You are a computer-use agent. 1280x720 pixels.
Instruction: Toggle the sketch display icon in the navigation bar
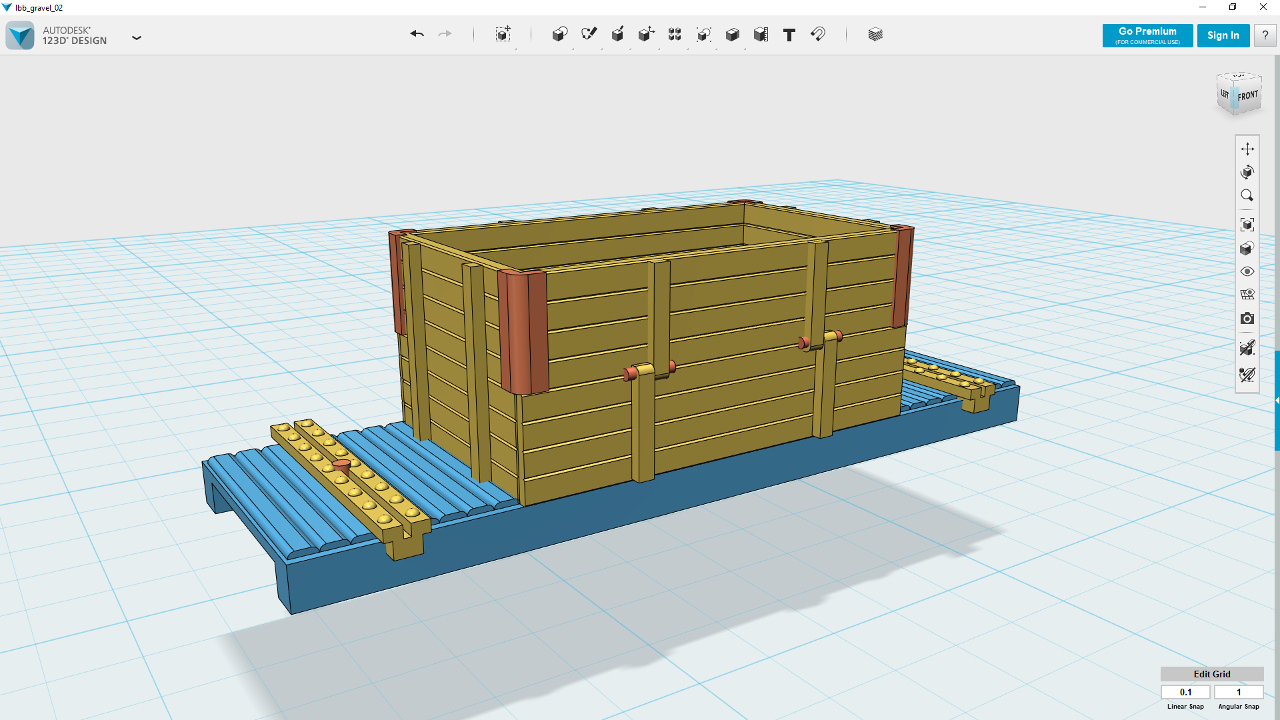coord(1247,348)
